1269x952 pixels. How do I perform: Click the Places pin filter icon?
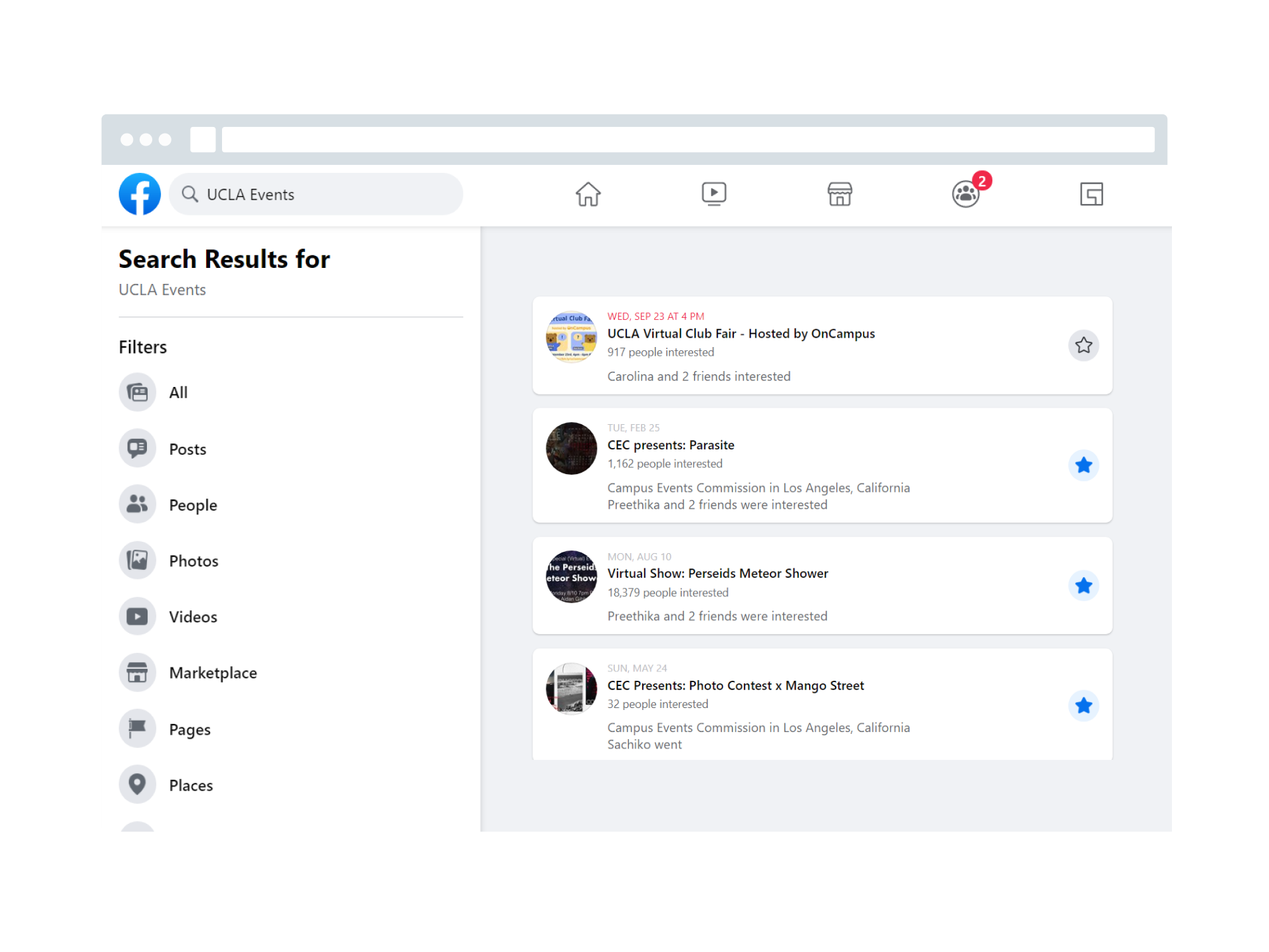coord(138,784)
